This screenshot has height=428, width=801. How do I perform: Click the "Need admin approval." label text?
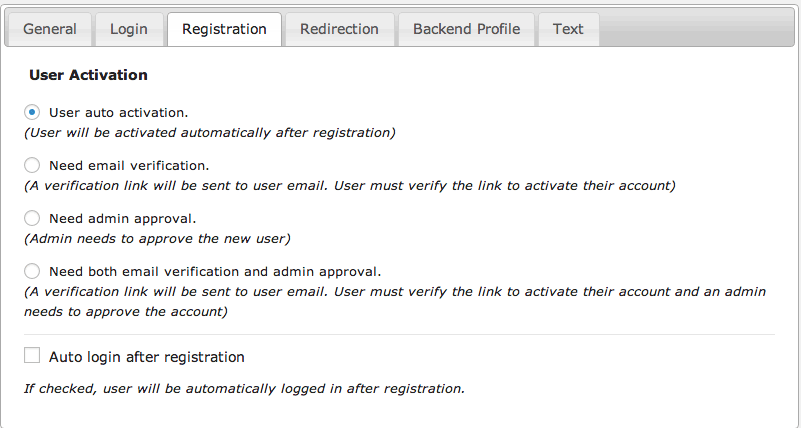pyautogui.click(x=122, y=218)
